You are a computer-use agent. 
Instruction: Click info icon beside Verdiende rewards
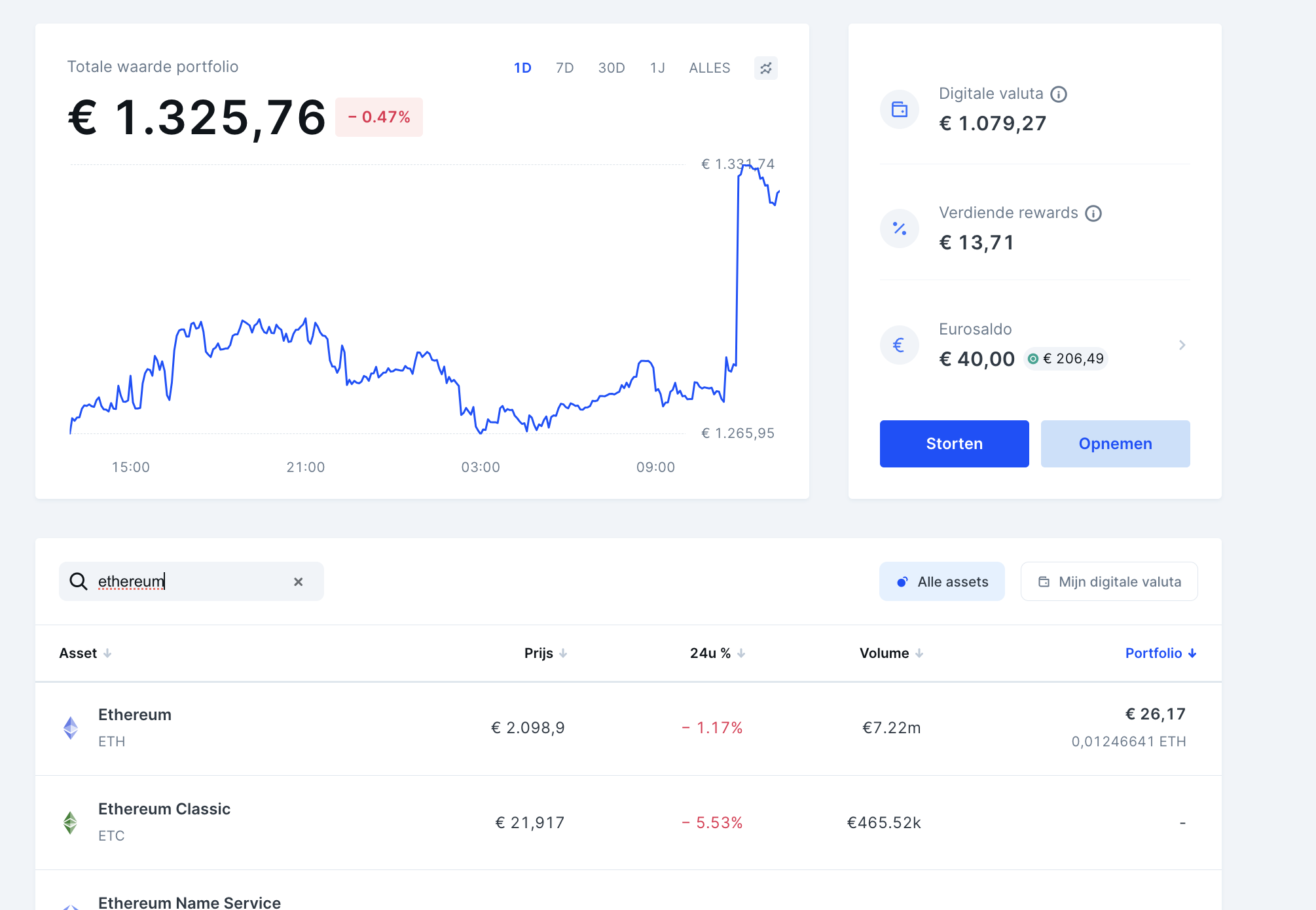[1093, 213]
